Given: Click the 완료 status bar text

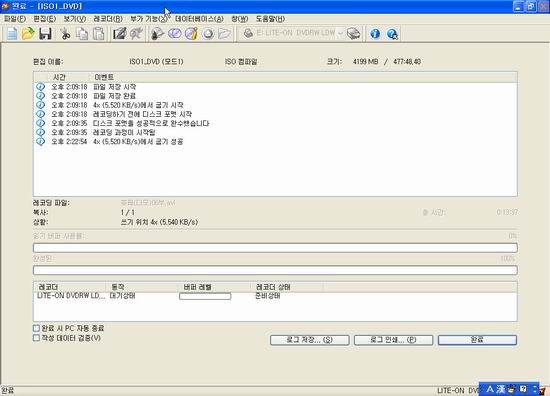Looking at the screenshot, I should coord(7,390).
